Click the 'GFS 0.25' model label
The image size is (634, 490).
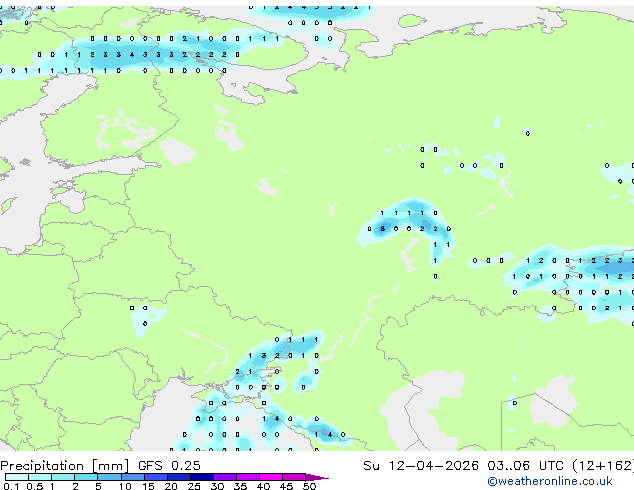tap(169, 466)
